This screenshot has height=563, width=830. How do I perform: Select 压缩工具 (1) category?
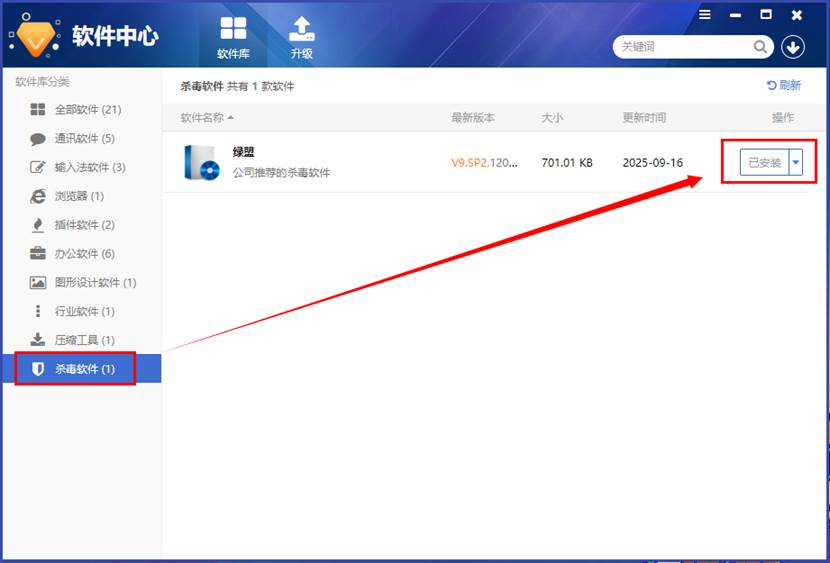click(x=84, y=340)
